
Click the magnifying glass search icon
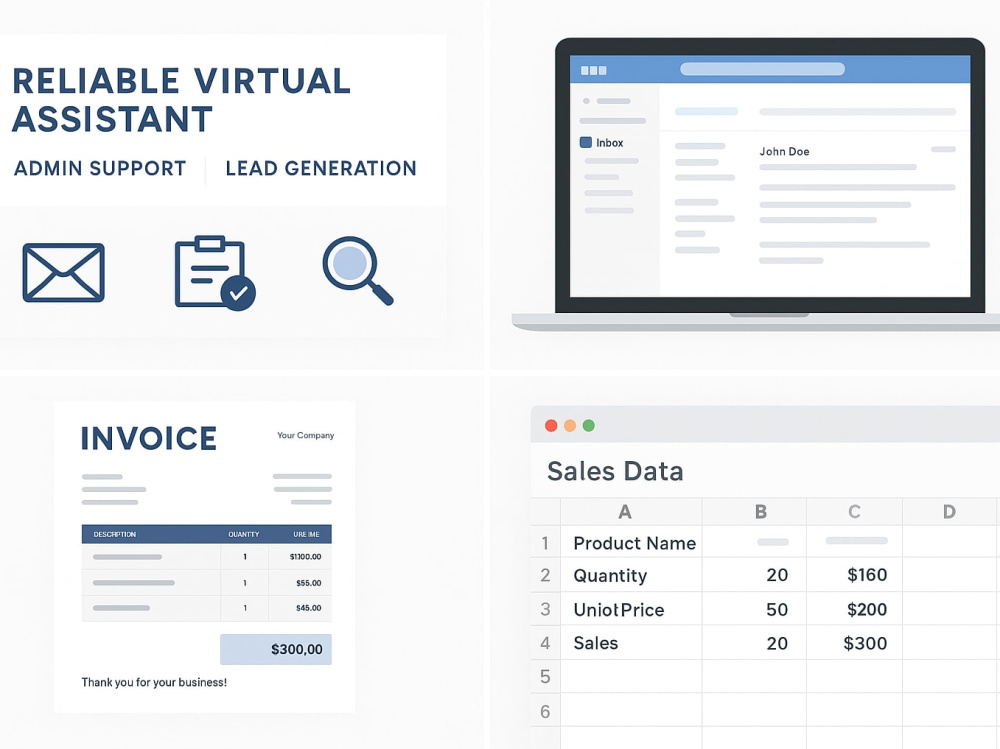click(357, 271)
